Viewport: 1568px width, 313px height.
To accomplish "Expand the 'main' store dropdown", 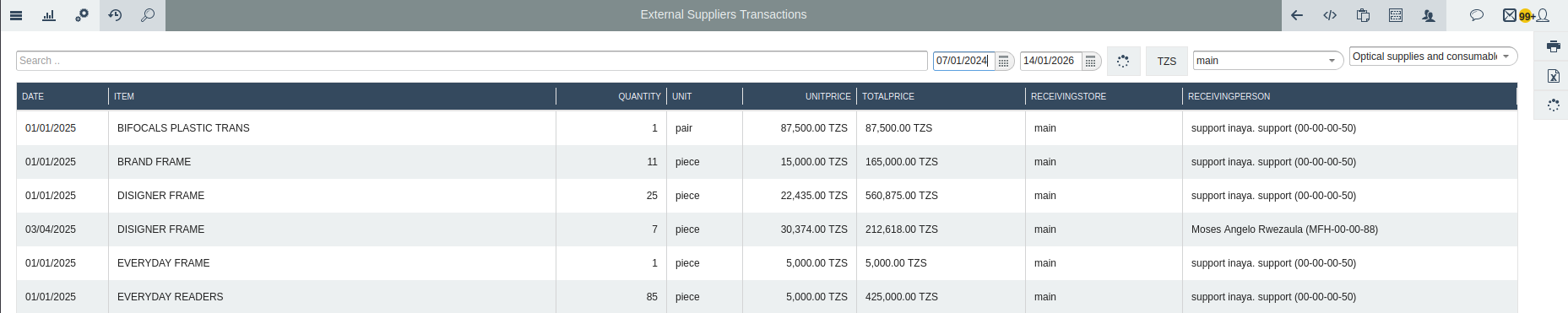I will 1267,61.
